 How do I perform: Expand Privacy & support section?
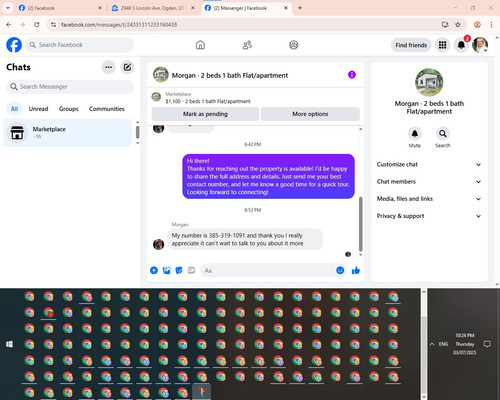pyautogui.click(x=429, y=216)
